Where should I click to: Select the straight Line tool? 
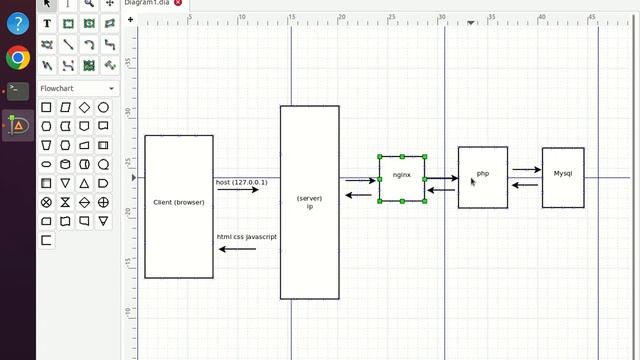point(68,44)
